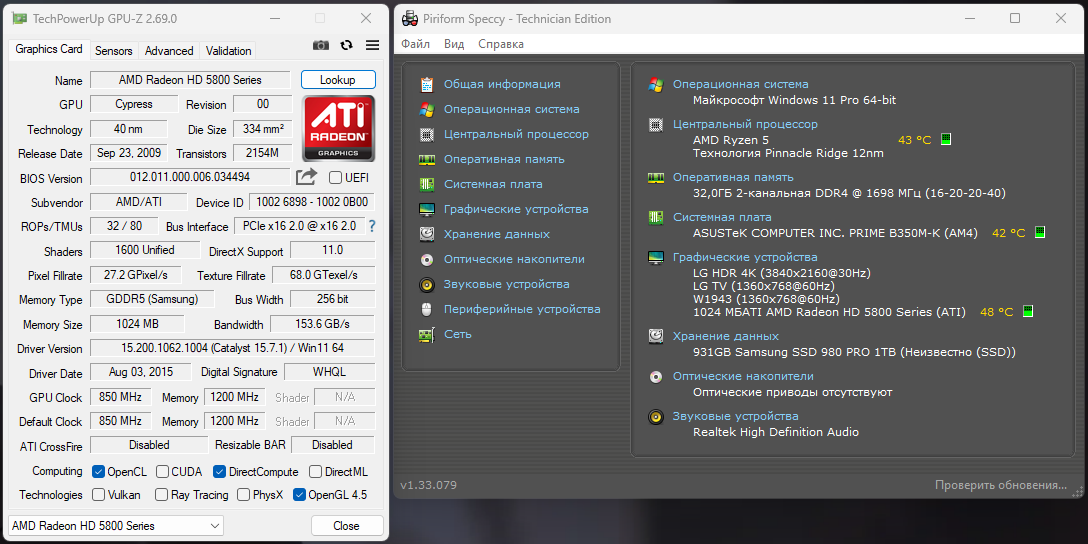The height and width of the screenshot is (544, 1088).
Task: Click the Device ID value field
Action: [x=312, y=203]
